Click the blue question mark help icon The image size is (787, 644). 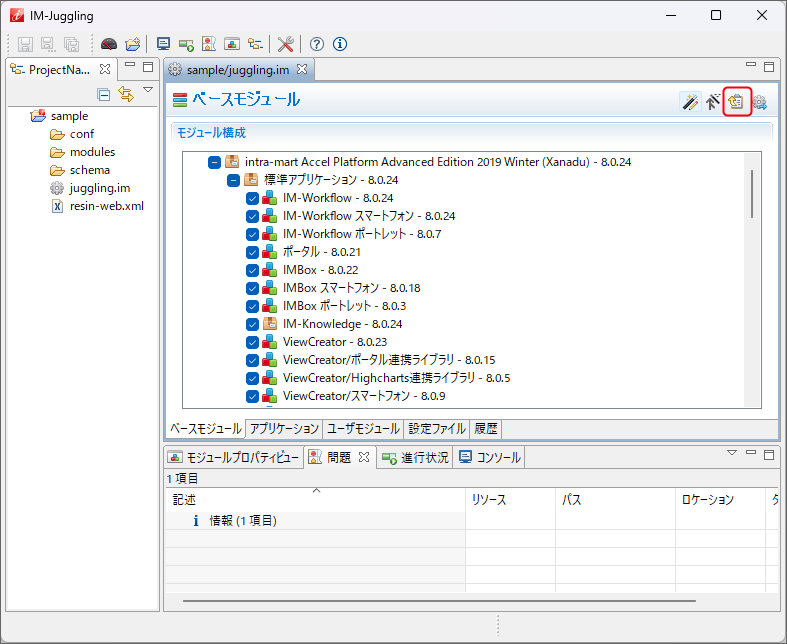[x=317, y=44]
